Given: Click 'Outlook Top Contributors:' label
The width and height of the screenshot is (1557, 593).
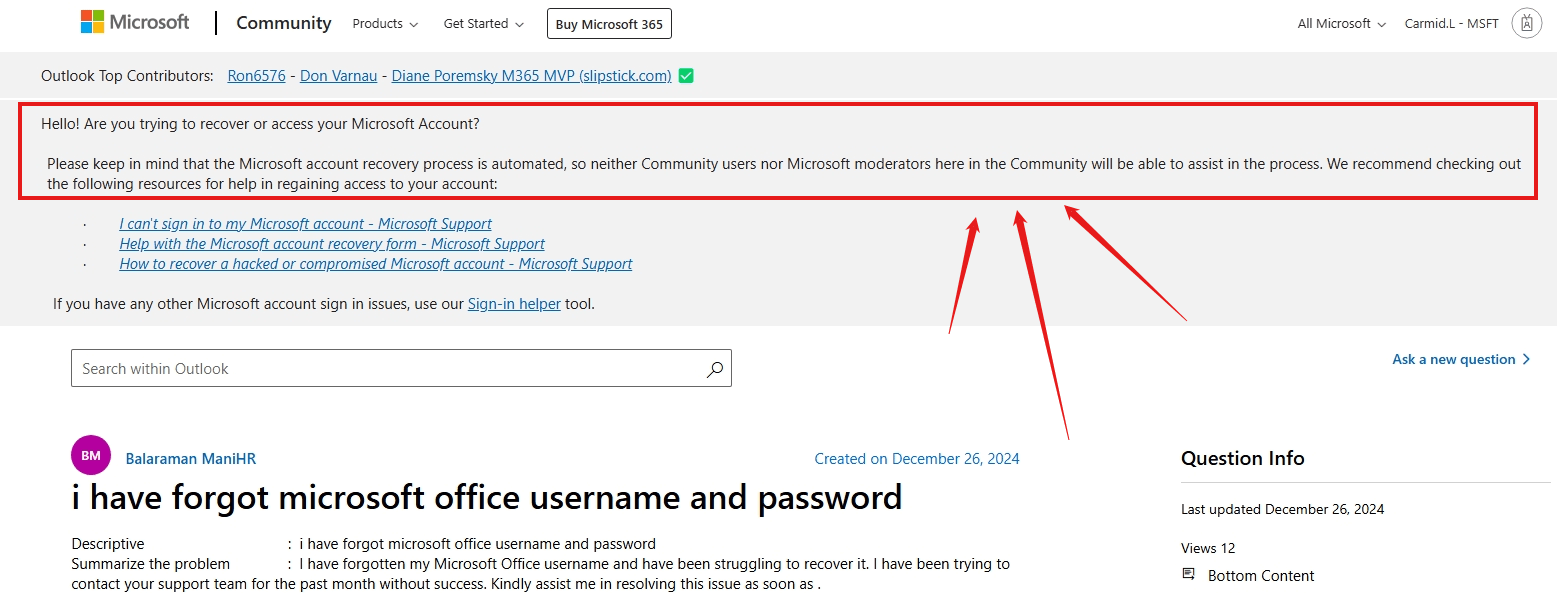Looking at the screenshot, I should [x=127, y=76].
